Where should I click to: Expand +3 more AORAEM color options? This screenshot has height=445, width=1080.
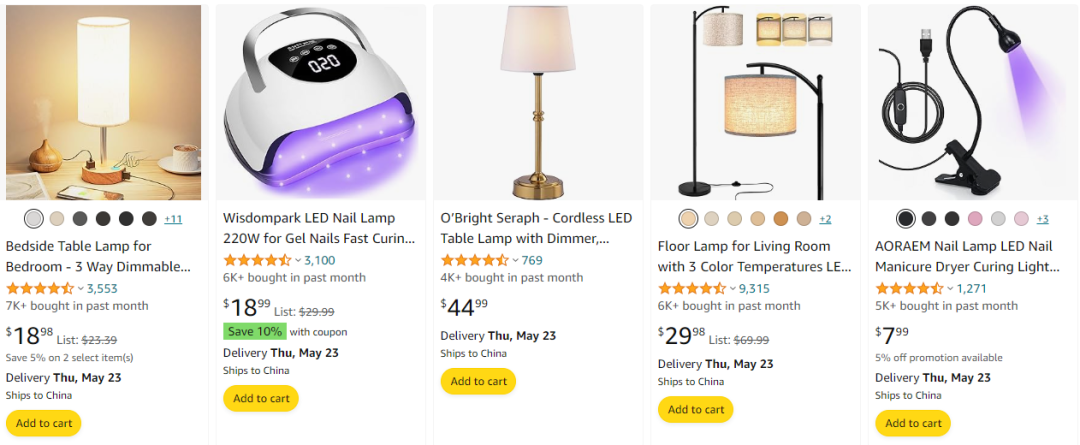click(1042, 219)
